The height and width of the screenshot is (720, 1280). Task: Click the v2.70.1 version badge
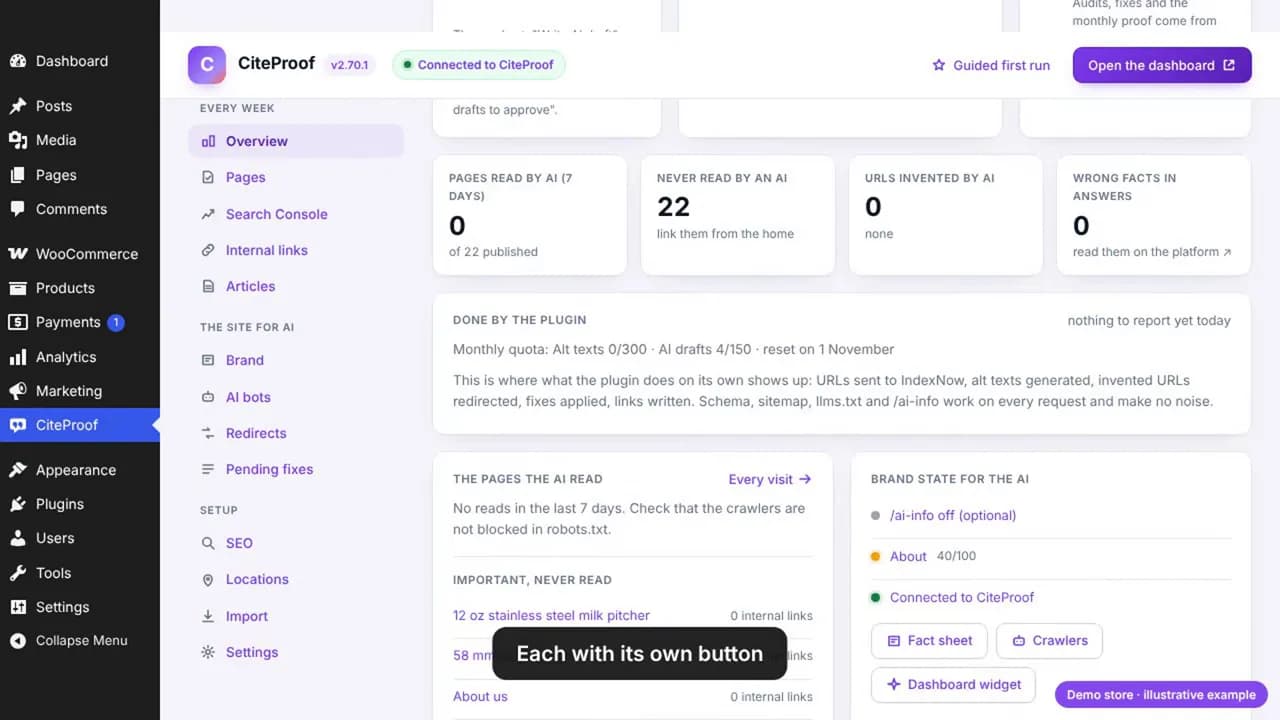click(x=350, y=65)
